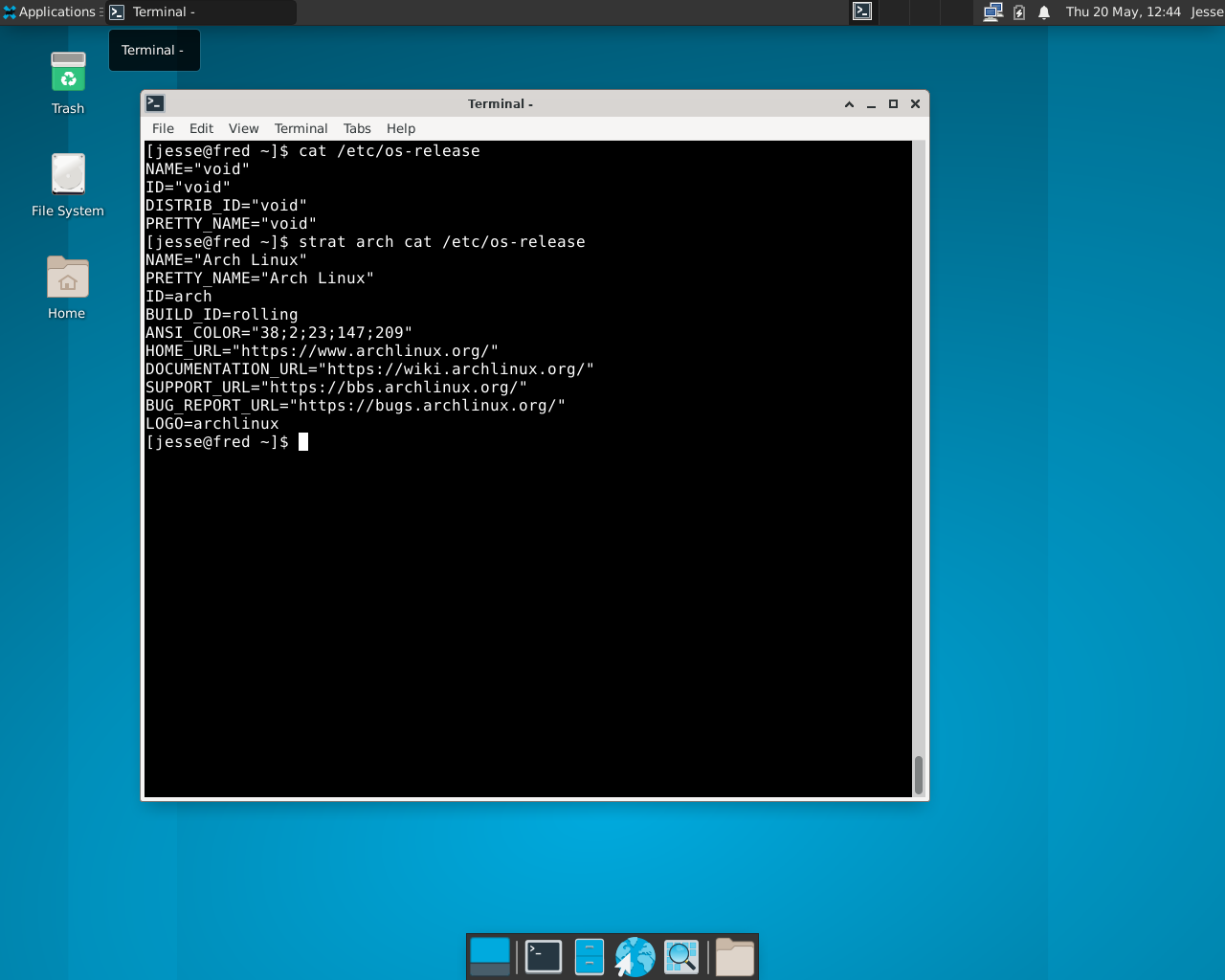
Task: Select the File System desktop icon
Action: [x=68, y=185]
